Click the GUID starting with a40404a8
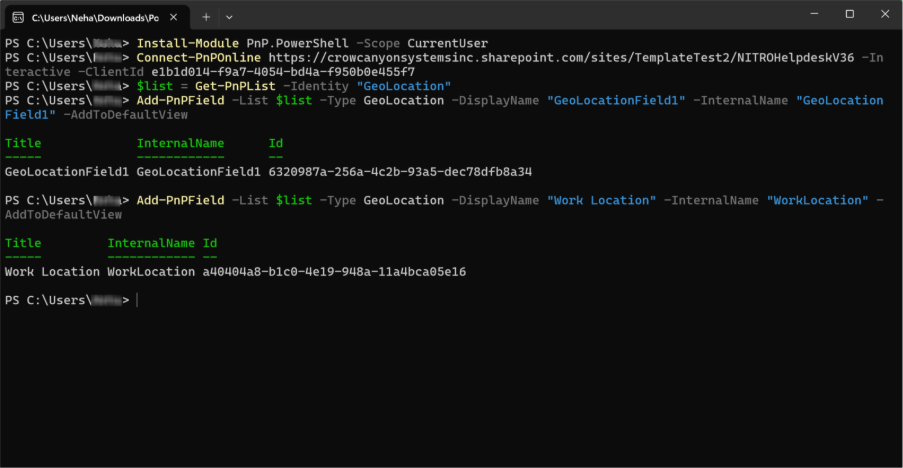This screenshot has height=468, width=903. (x=334, y=272)
